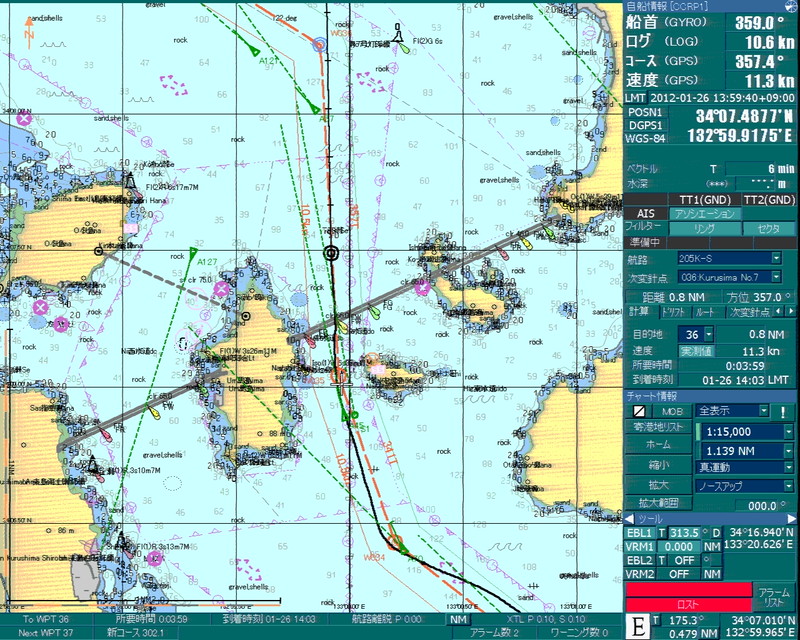Toggle the VRM1 range marker
800x640 pixels.
pos(640,546)
